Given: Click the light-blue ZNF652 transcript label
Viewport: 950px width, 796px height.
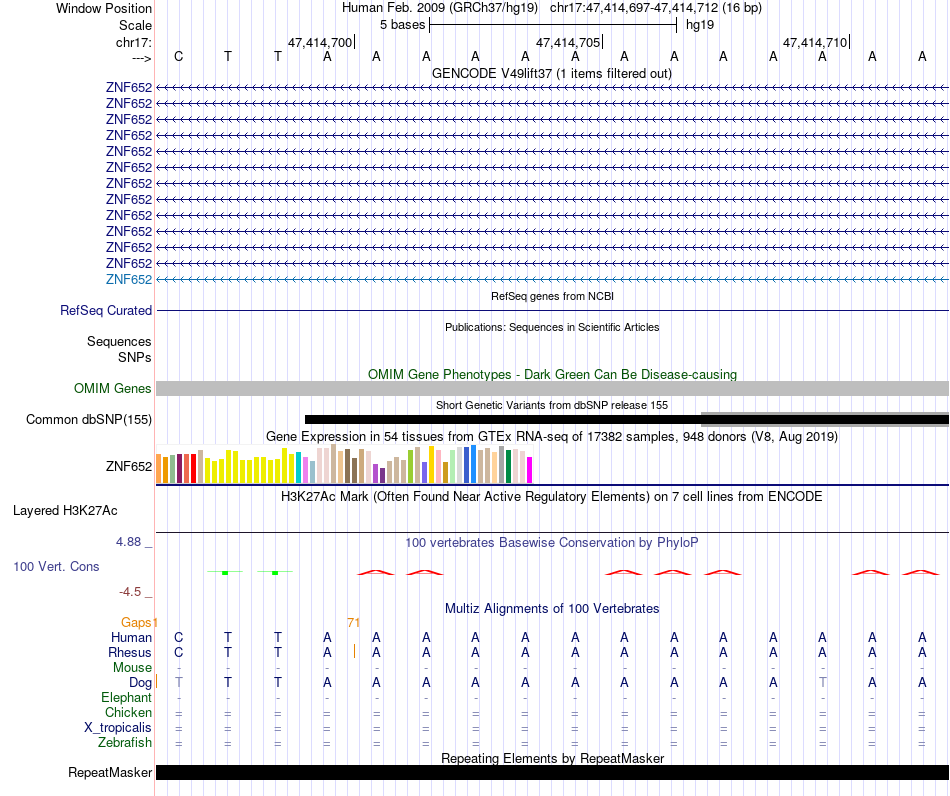Looking at the screenshot, I should pos(128,279).
